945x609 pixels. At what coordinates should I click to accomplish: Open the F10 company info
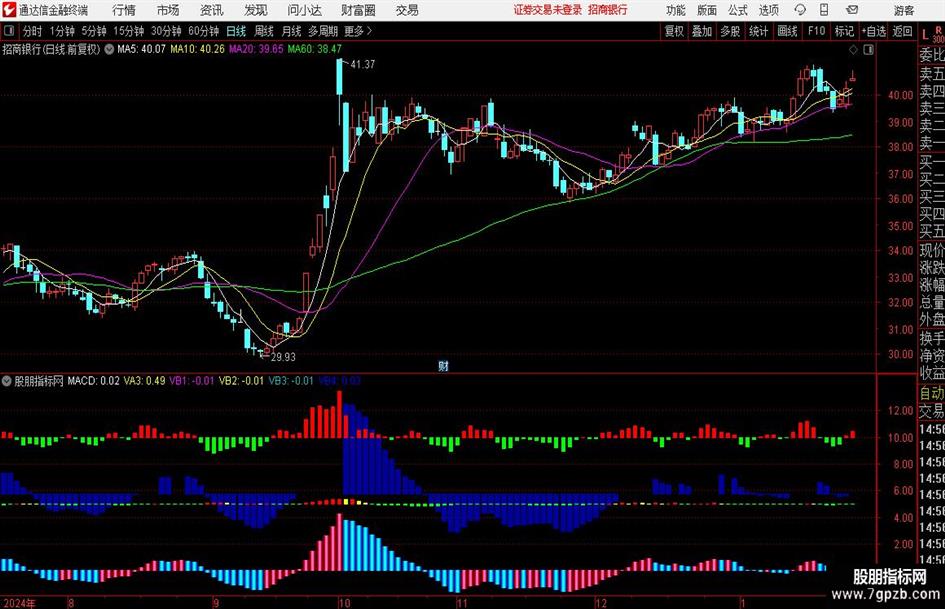click(816, 31)
